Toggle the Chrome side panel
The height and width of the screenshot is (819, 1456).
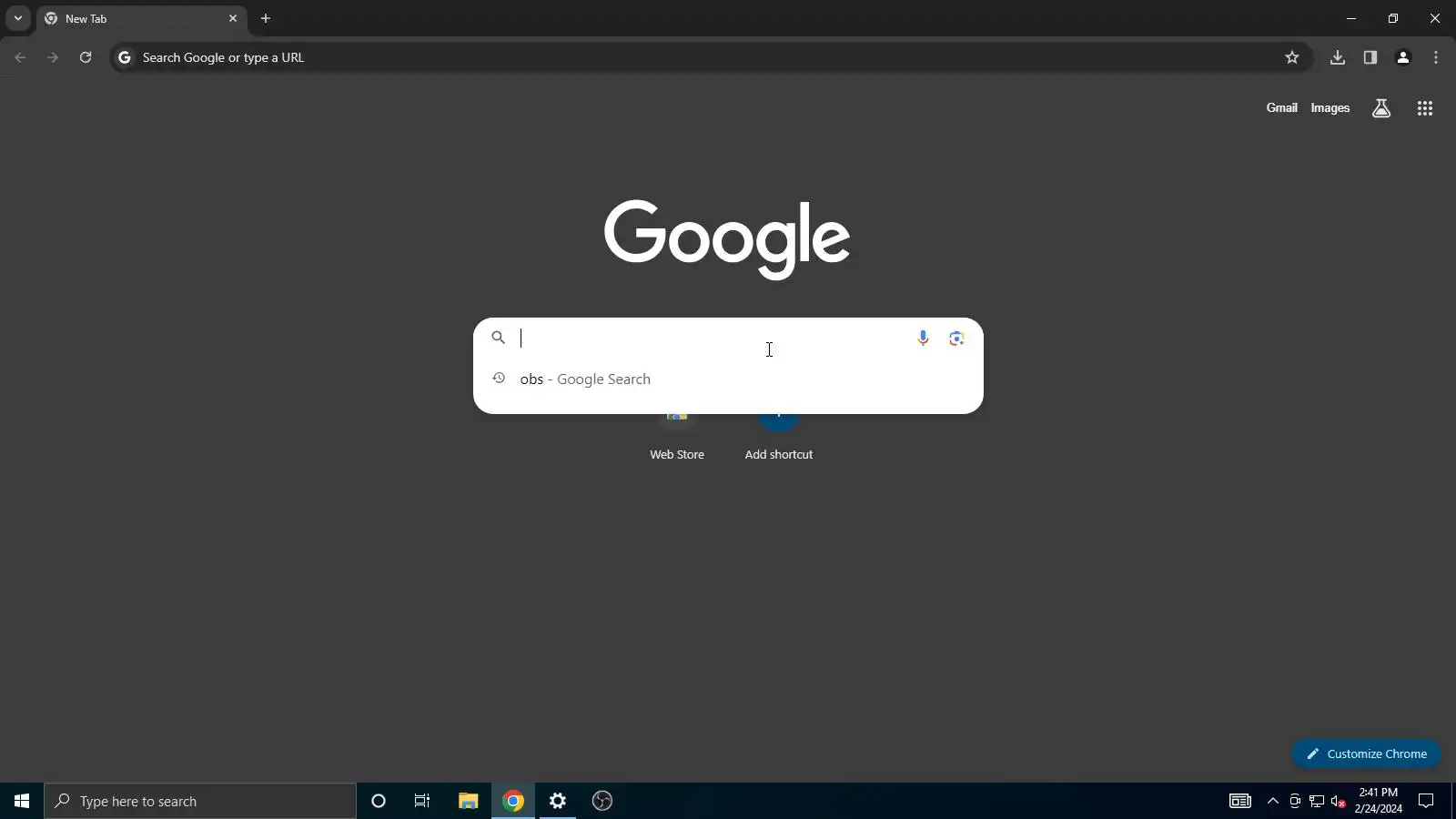(x=1370, y=57)
